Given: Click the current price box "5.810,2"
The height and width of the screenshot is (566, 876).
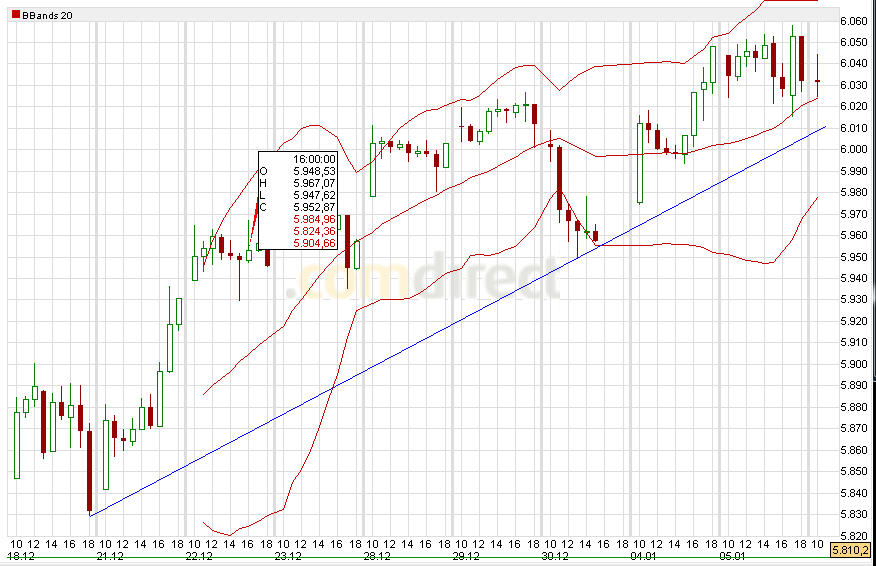Looking at the screenshot, I should pyautogui.click(x=851, y=550).
